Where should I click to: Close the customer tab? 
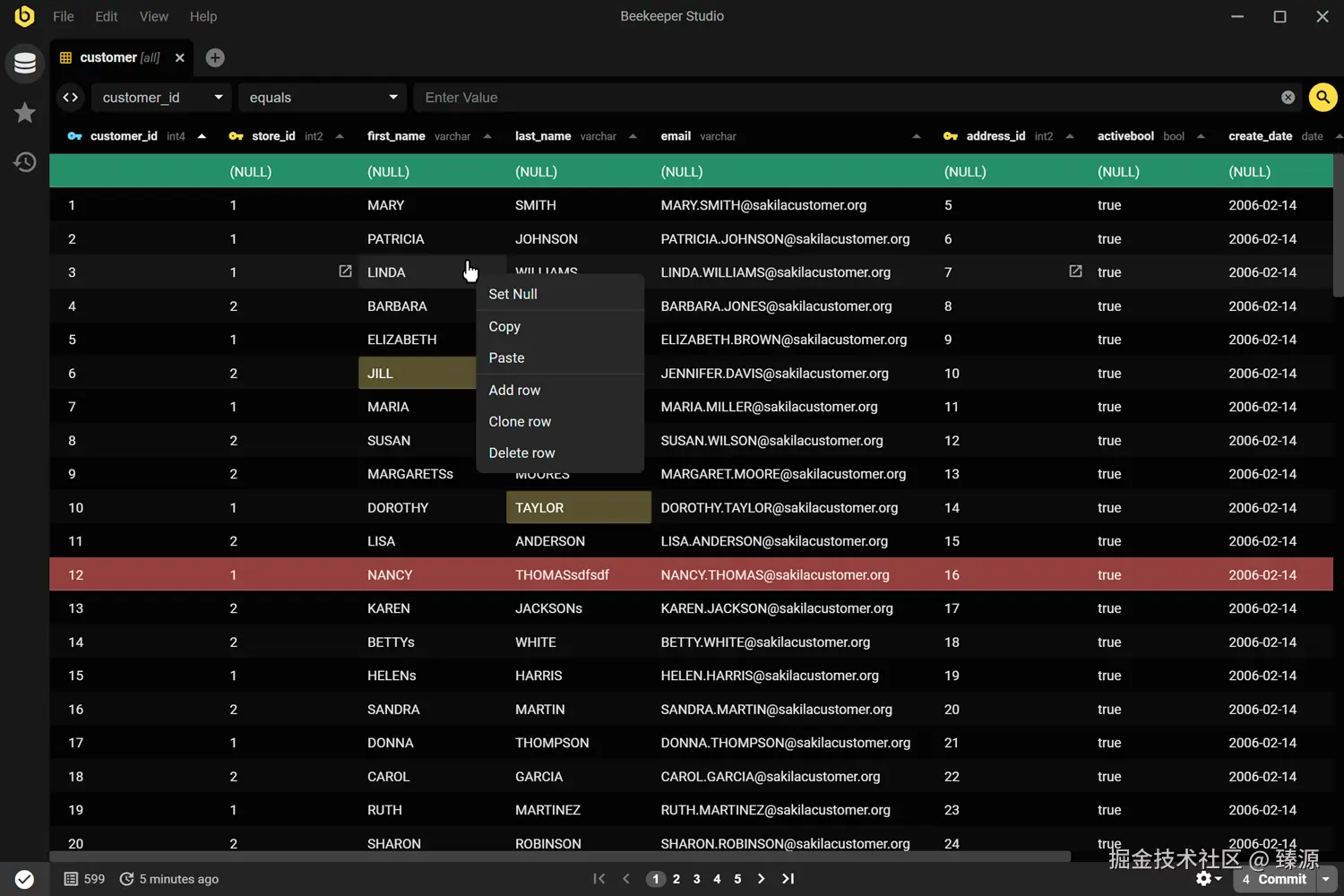(180, 57)
